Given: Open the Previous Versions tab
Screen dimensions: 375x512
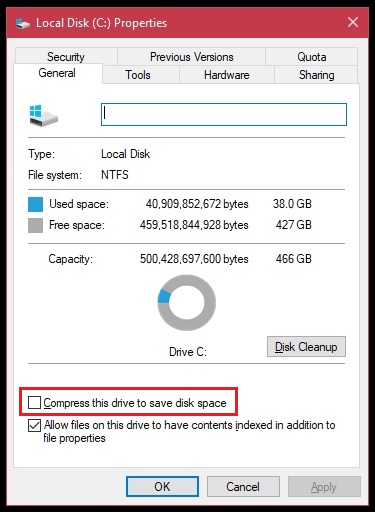Looking at the screenshot, I should click(x=191, y=57).
